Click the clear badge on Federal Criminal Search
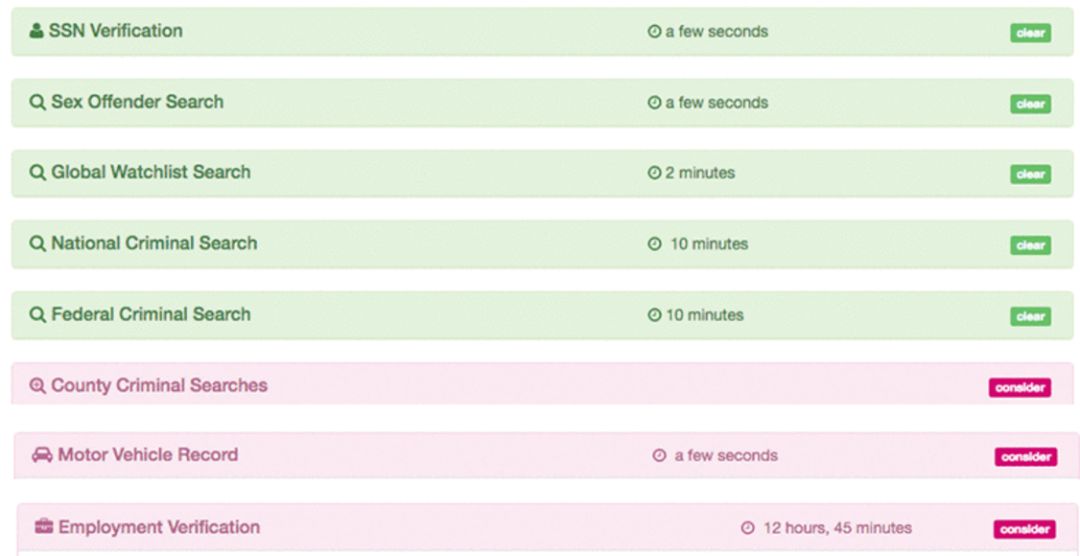This screenshot has height=556, width=1080. click(1030, 317)
